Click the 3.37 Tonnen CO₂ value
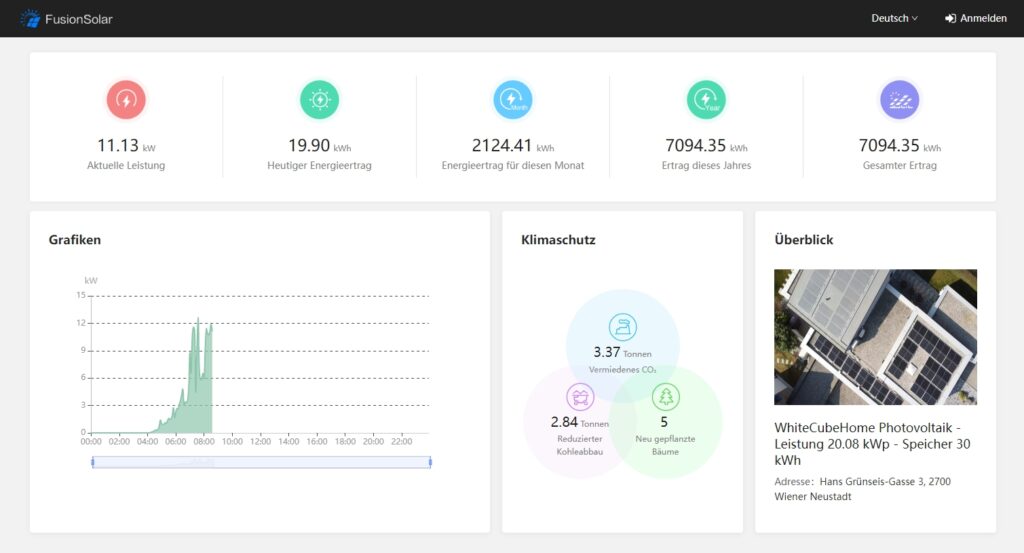 coord(622,353)
